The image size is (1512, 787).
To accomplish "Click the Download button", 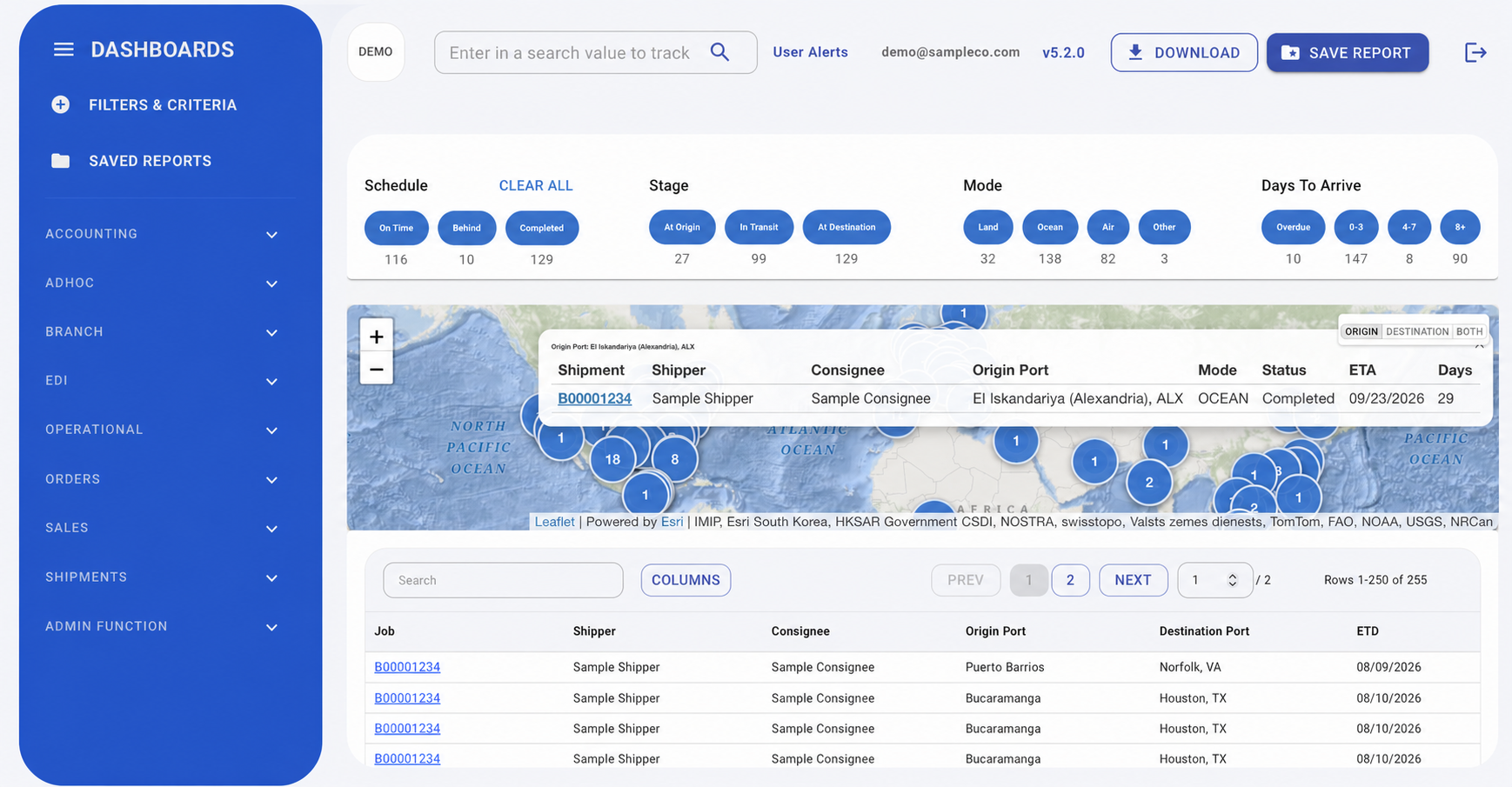I will [1184, 52].
